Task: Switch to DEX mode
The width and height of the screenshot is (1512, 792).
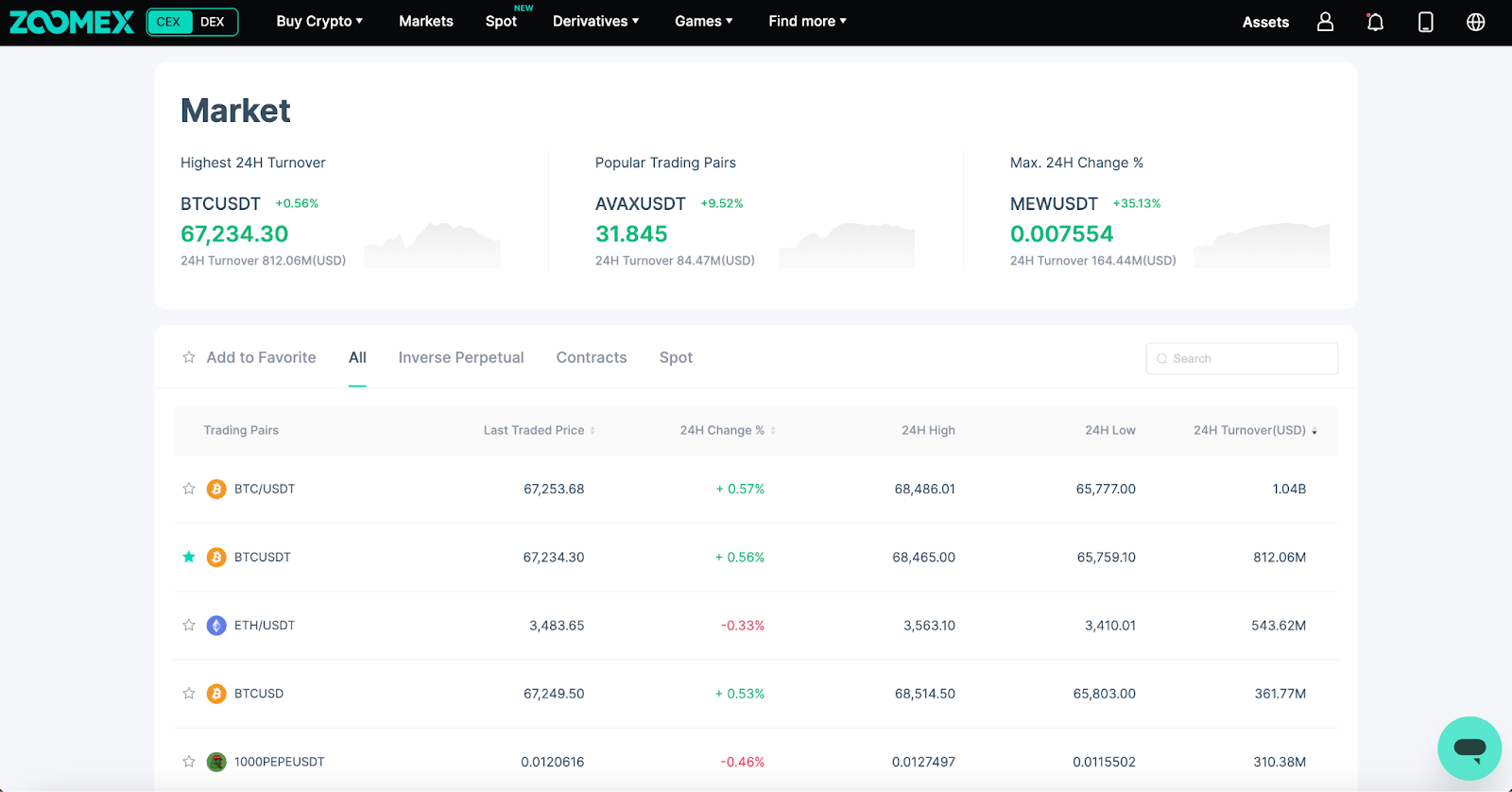Action: [213, 22]
